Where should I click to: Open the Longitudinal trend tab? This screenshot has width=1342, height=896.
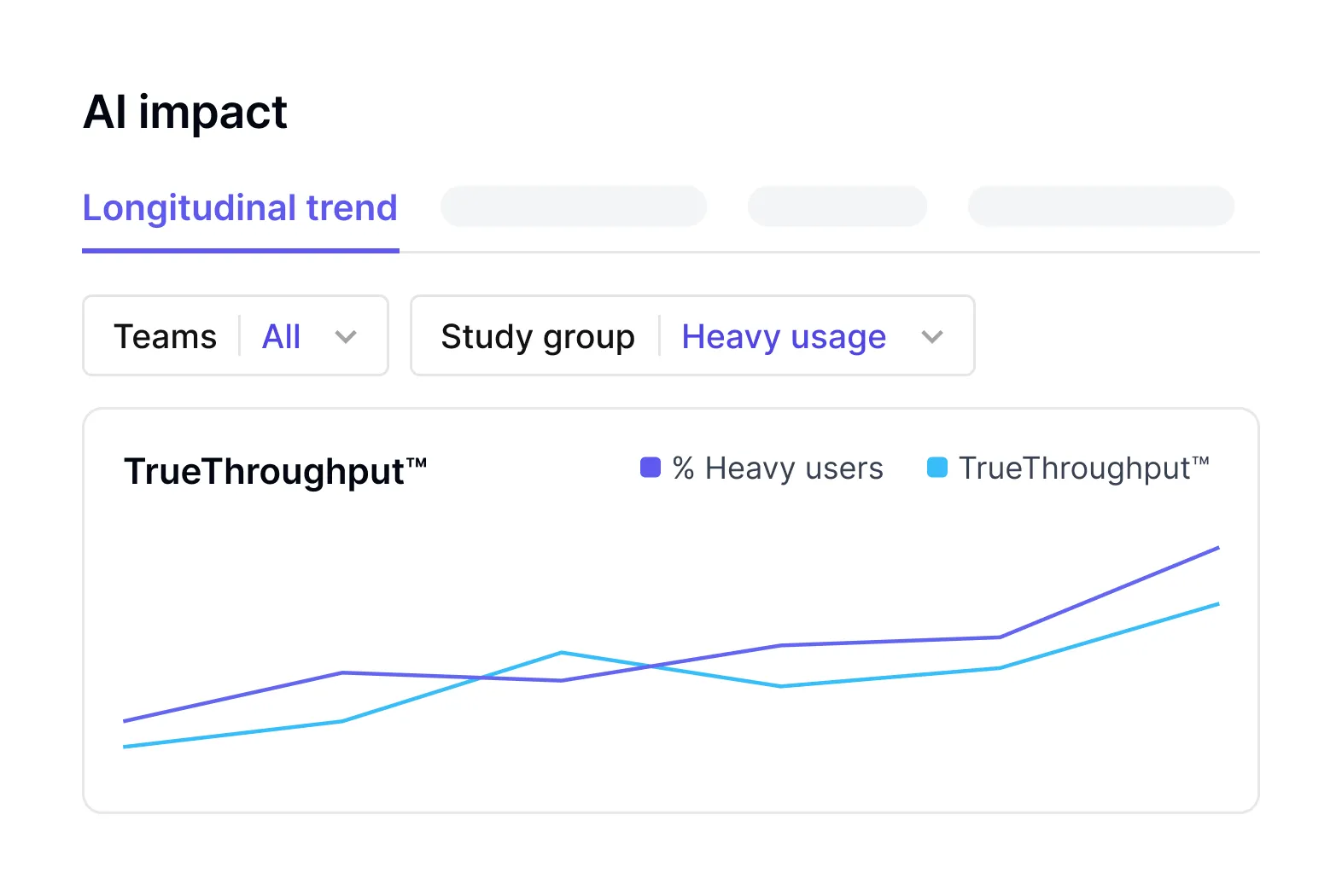(240, 208)
